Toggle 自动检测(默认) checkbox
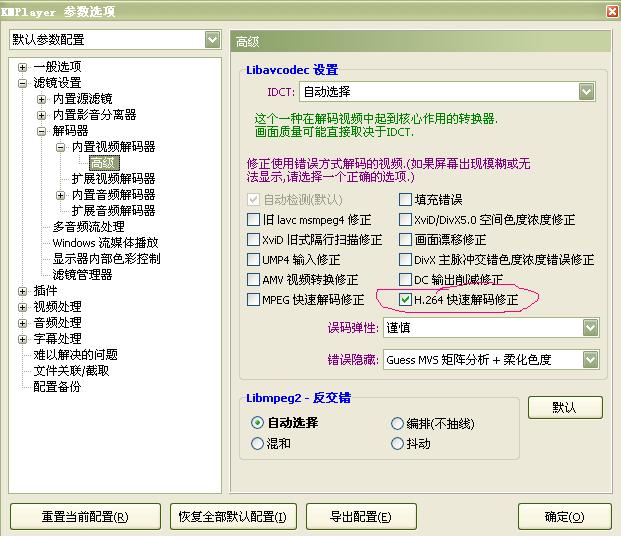The image size is (621, 536). (253, 200)
